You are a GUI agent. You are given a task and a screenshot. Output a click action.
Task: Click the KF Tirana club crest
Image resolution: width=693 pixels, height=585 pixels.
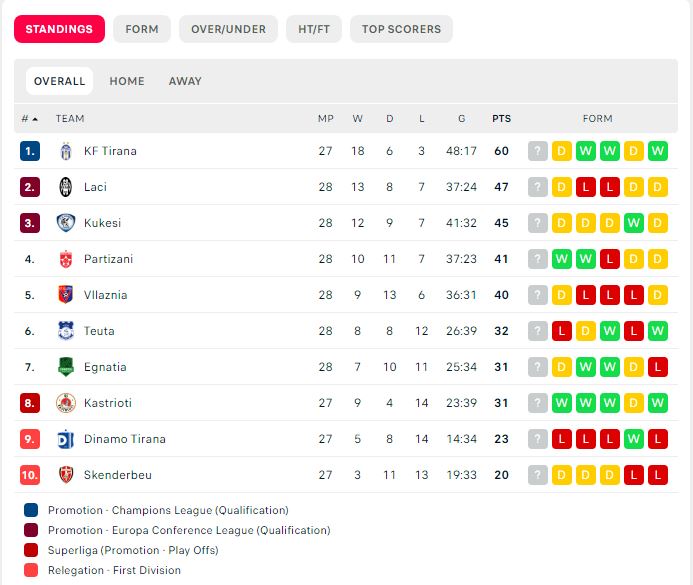click(x=66, y=151)
